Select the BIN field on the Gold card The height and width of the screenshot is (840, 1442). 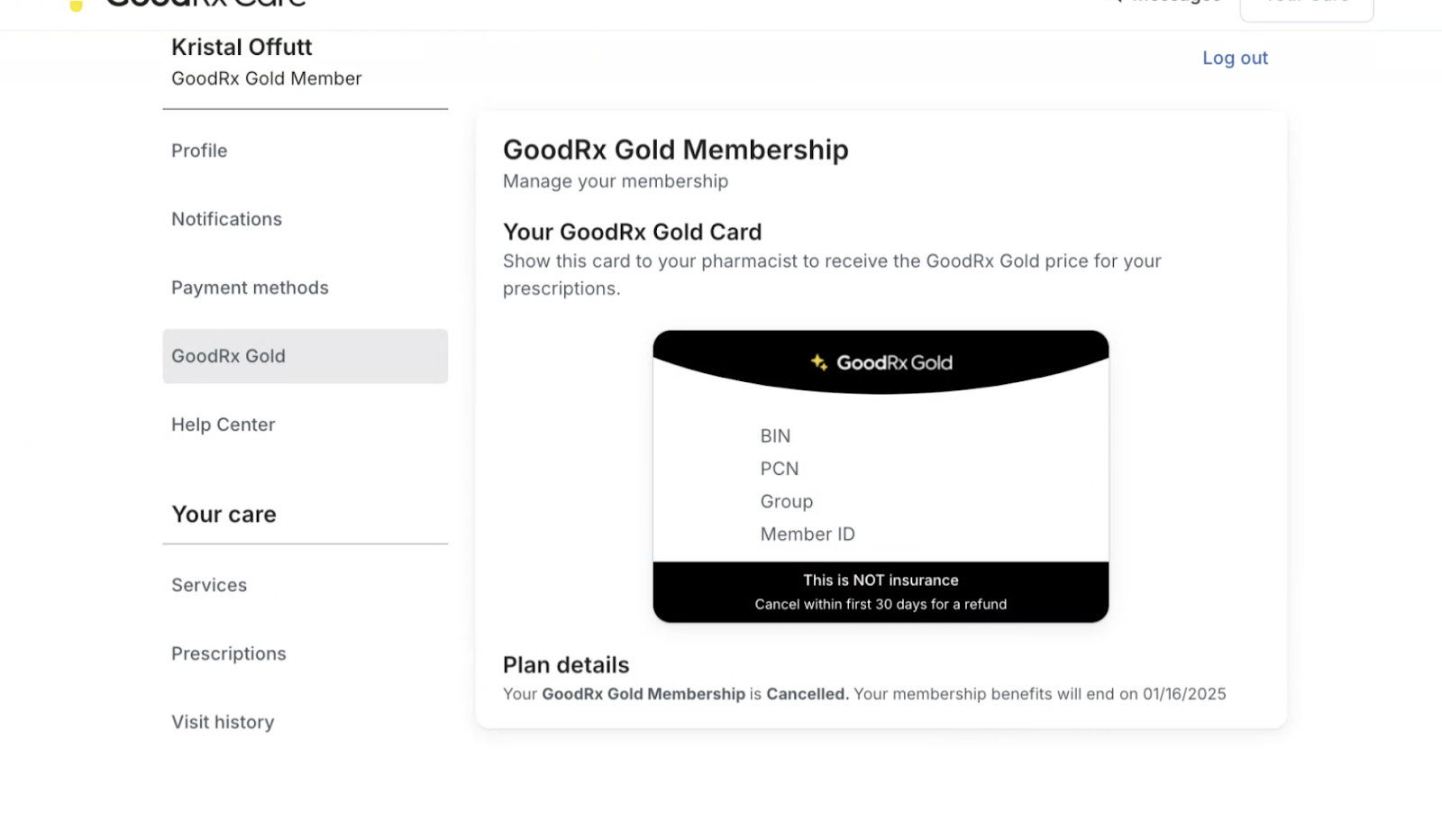775,435
